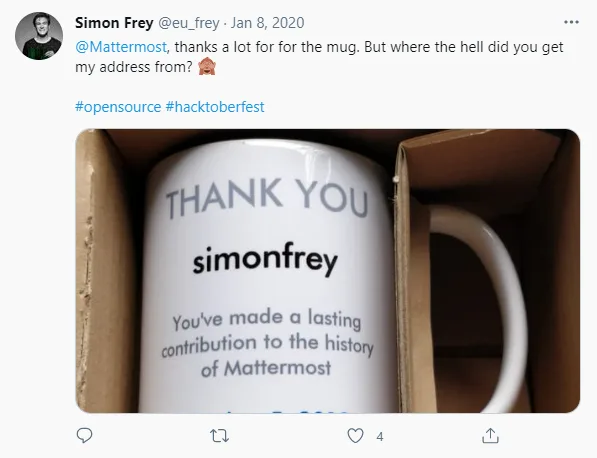Retweet the Mattermost mug tweet

pos(220,436)
